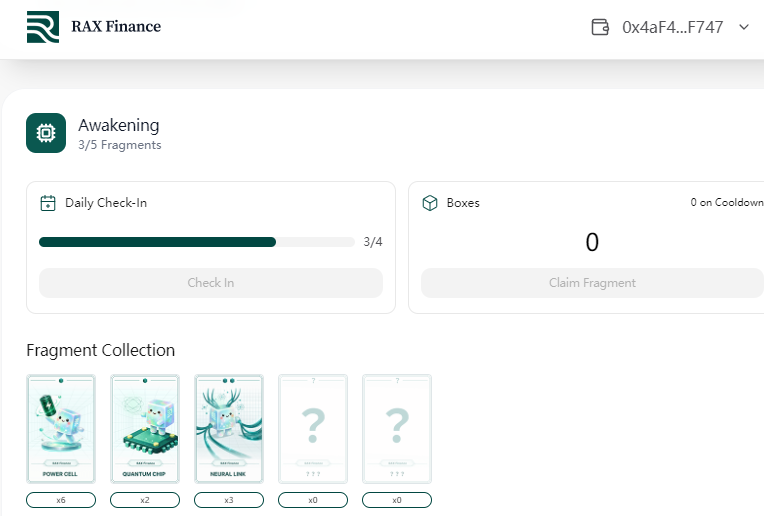Screen dimensions: 764x516
Task: Click the 0 on Cooldown label
Action: tap(726, 202)
